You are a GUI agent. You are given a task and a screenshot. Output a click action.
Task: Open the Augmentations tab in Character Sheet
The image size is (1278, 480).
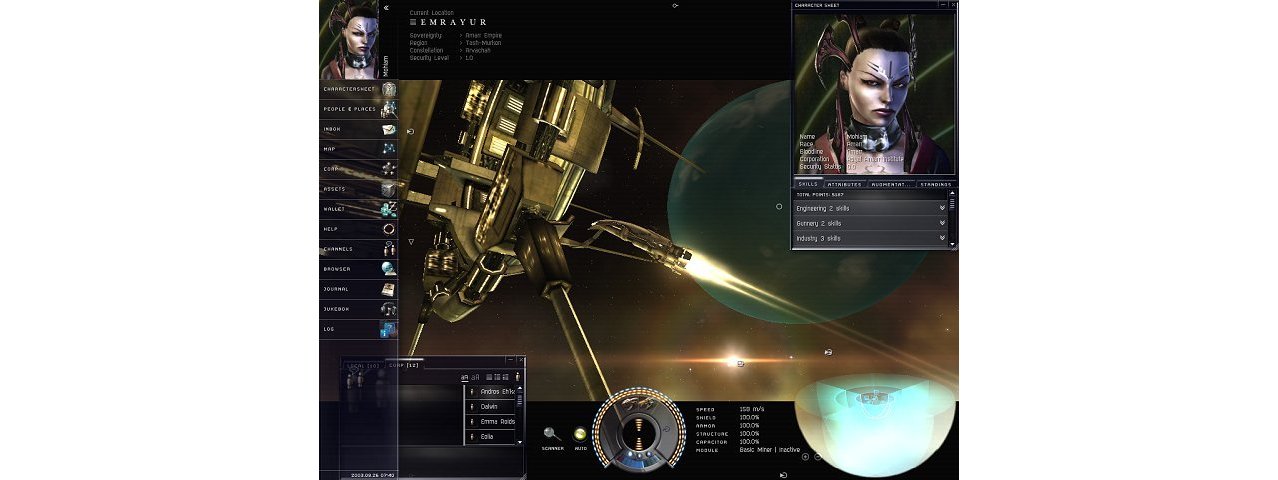890,184
